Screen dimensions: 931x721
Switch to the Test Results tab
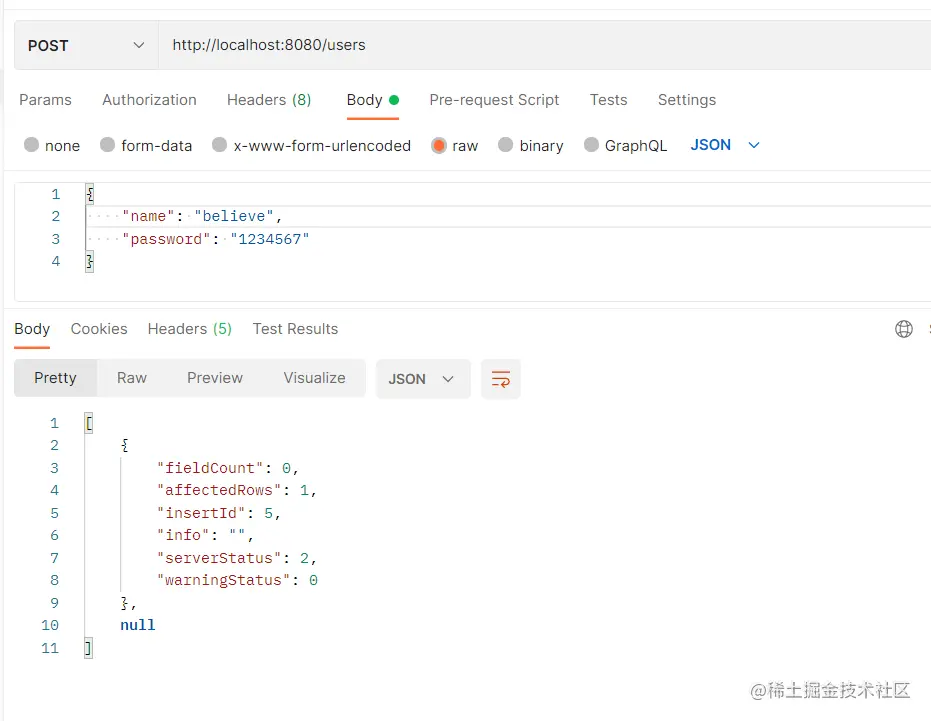295,329
